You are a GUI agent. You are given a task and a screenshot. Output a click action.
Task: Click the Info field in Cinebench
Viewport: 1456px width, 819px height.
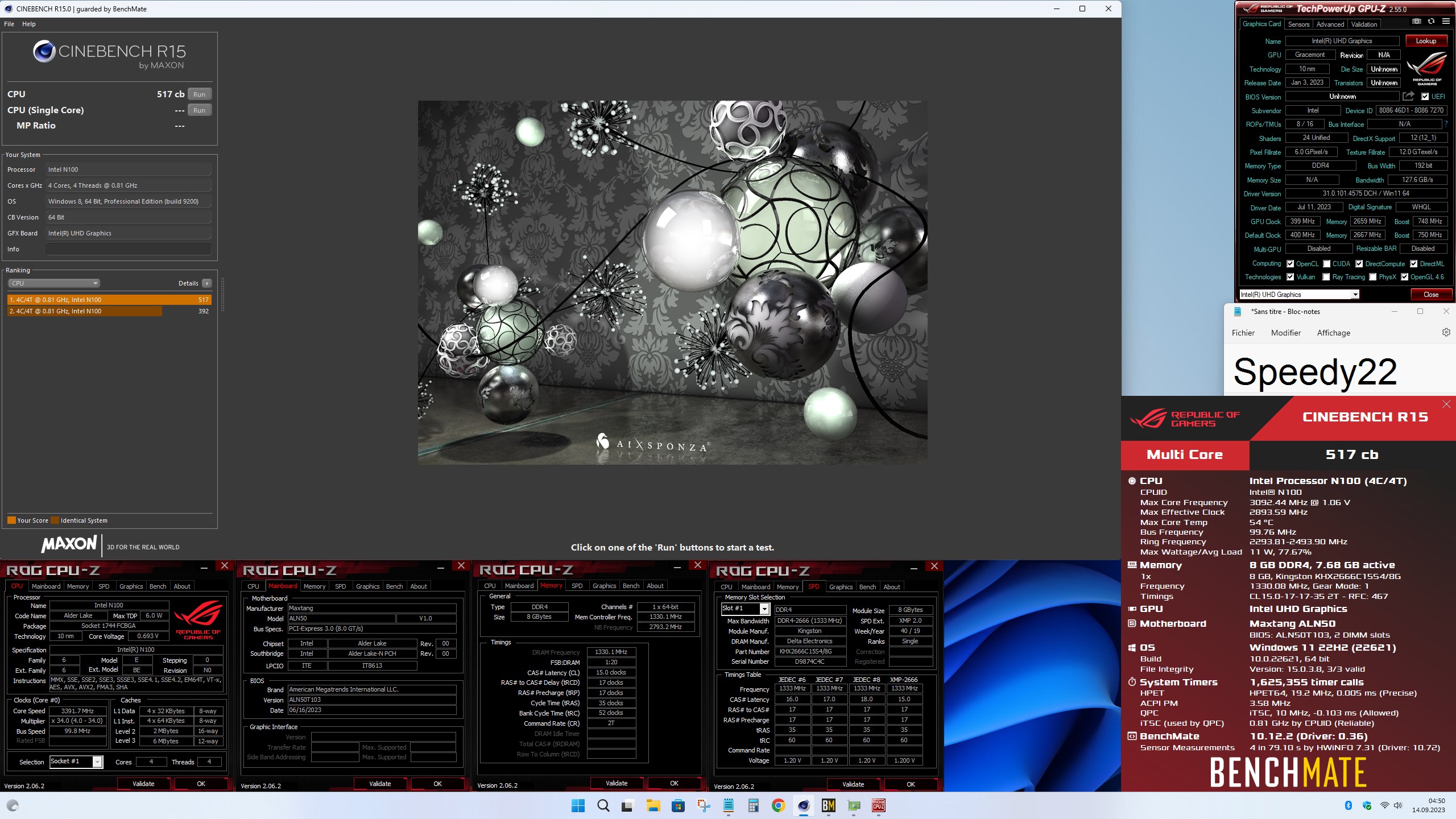coord(129,249)
